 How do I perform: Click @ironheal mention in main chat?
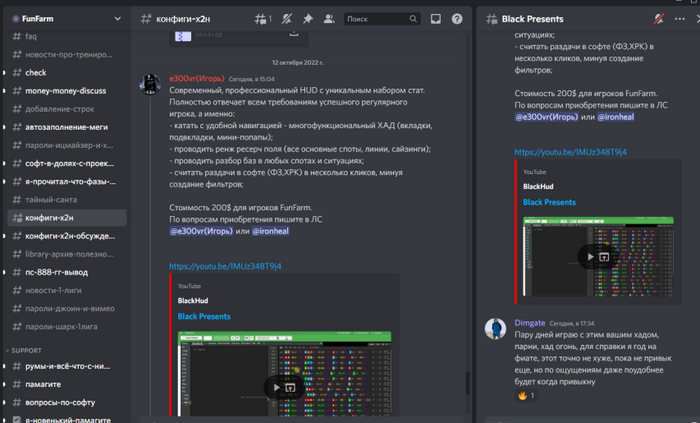[271, 231]
